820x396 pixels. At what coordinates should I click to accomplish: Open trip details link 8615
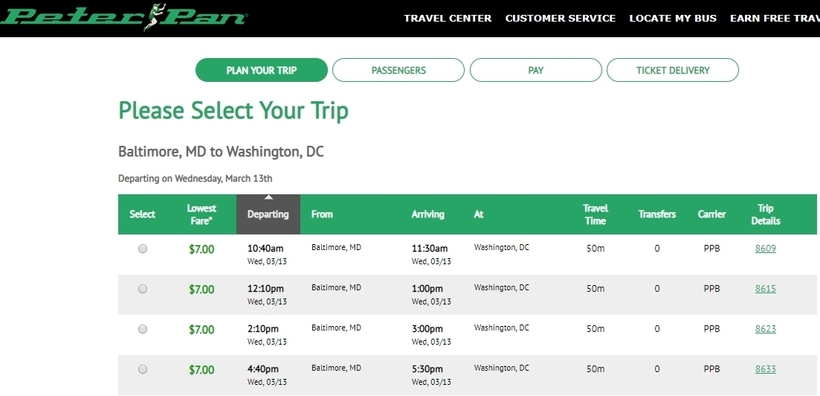[x=766, y=289]
